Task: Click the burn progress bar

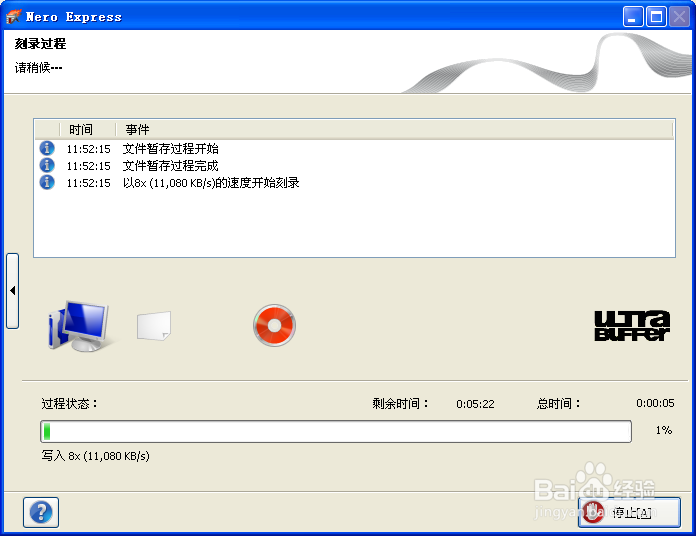Action: pyautogui.click(x=336, y=431)
